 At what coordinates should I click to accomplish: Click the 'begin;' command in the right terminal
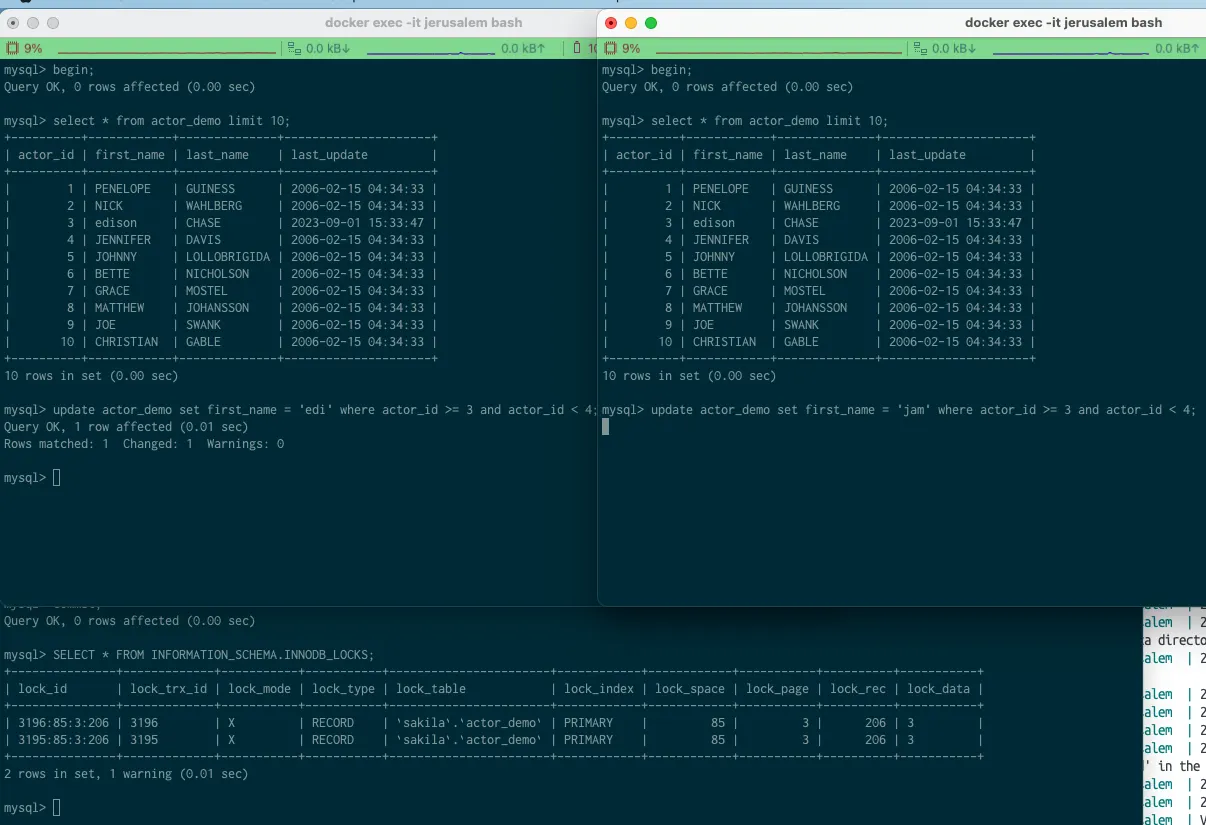(x=671, y=70)
